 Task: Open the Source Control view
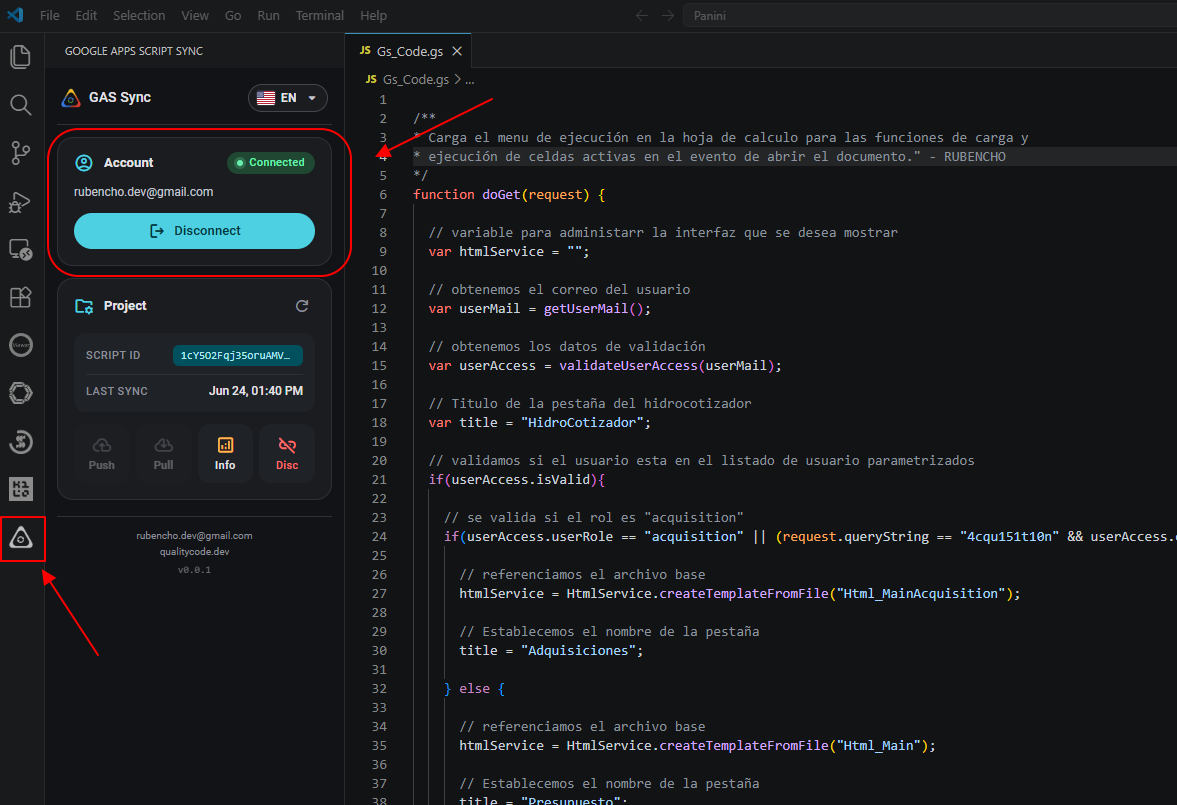click(x=20, y=153)
